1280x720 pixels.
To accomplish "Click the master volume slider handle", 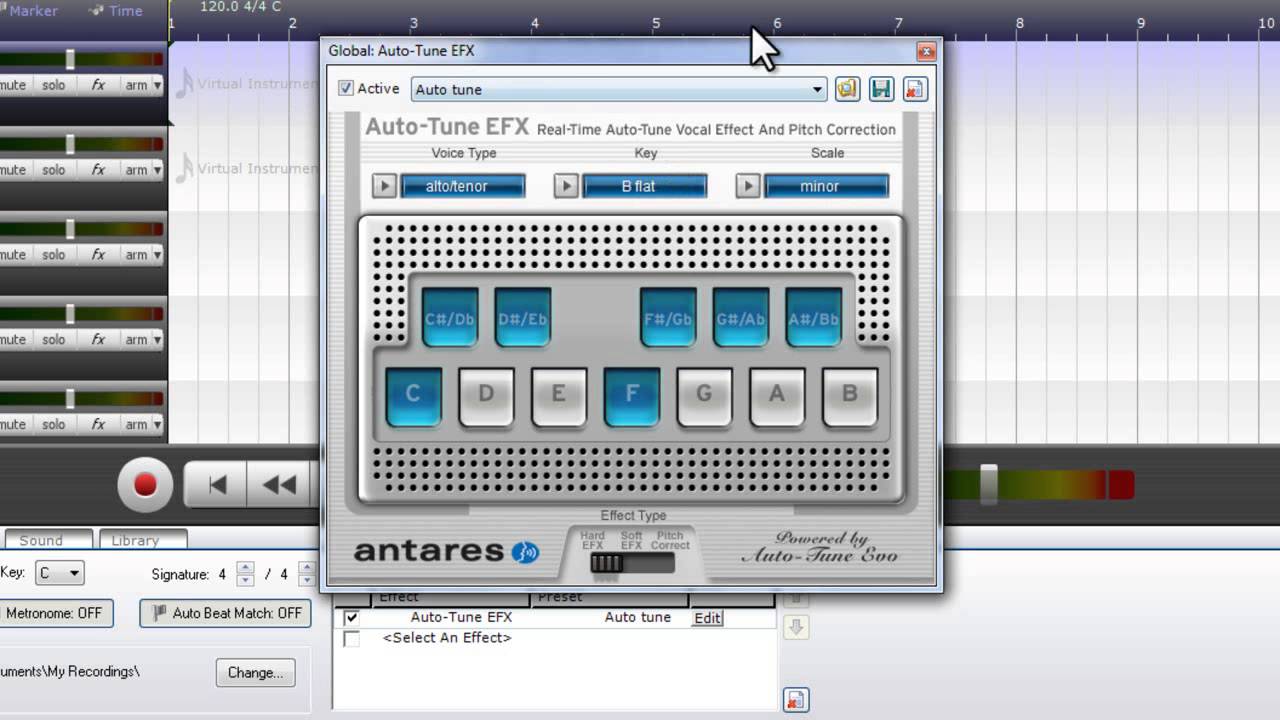I will [x=988, y=485].
